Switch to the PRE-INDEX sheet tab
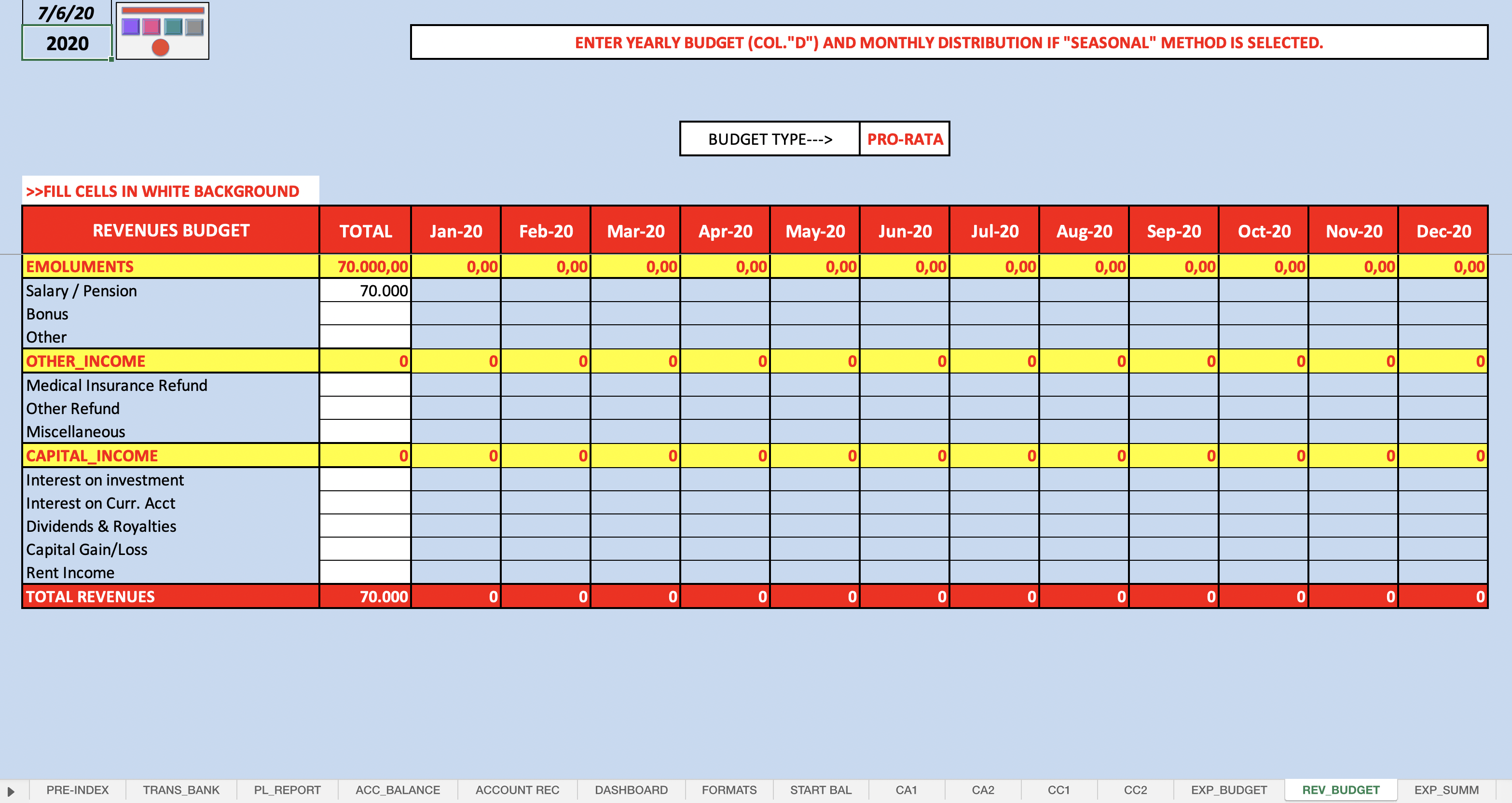This screenshot has height=803, width=1512. click(78, 790)
